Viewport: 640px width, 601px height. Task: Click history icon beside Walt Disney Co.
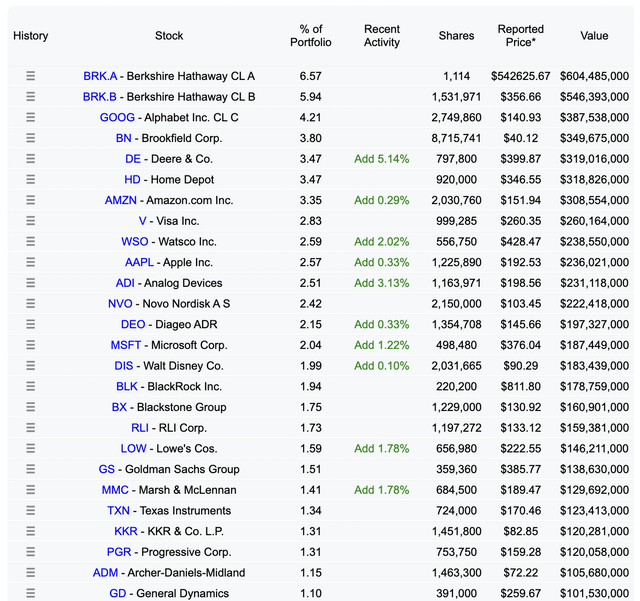point(31,365)
